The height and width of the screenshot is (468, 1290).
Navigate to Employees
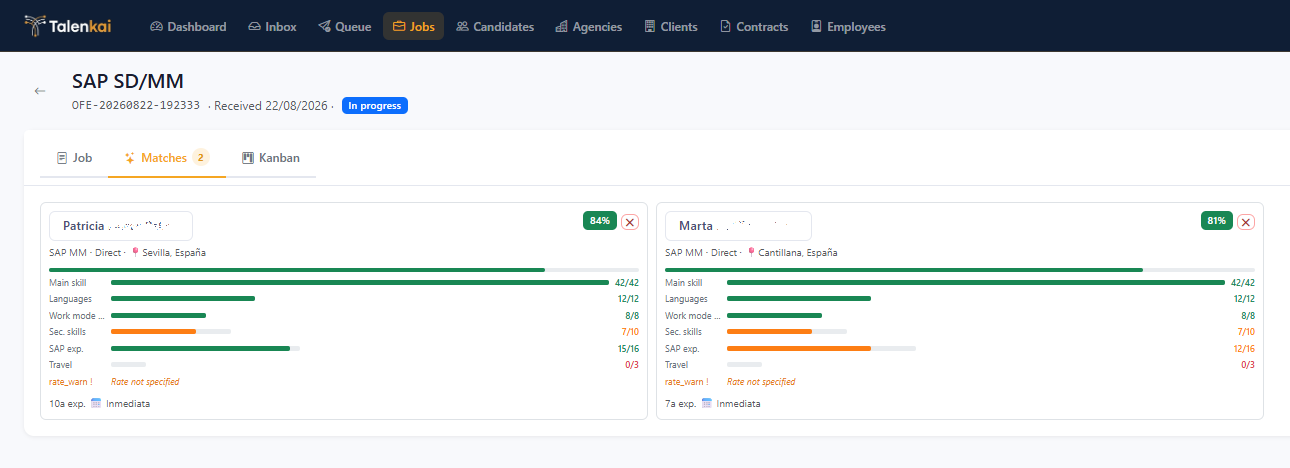[x=848, y=27]
